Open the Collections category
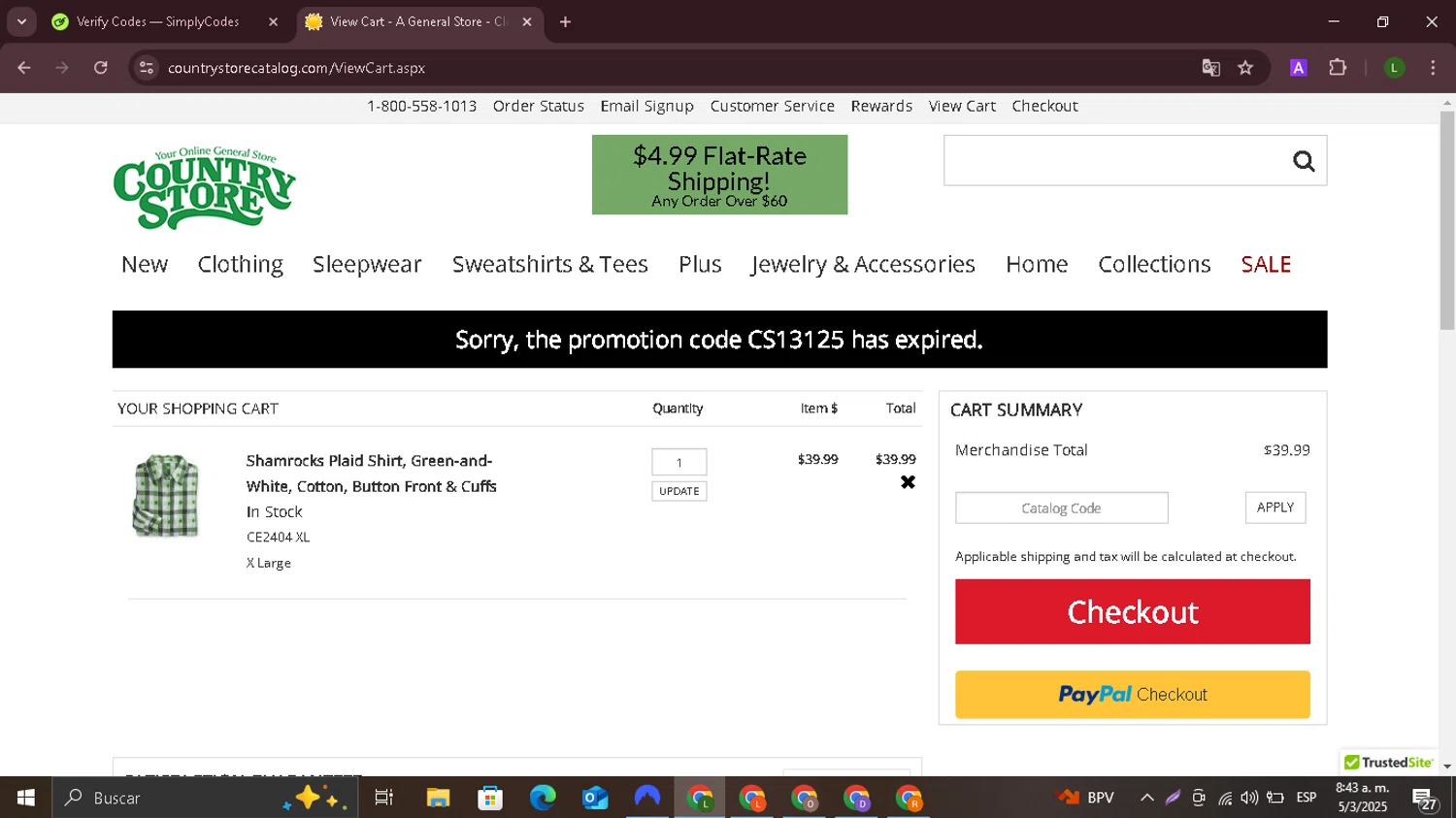 click(x=1154, y=264)
